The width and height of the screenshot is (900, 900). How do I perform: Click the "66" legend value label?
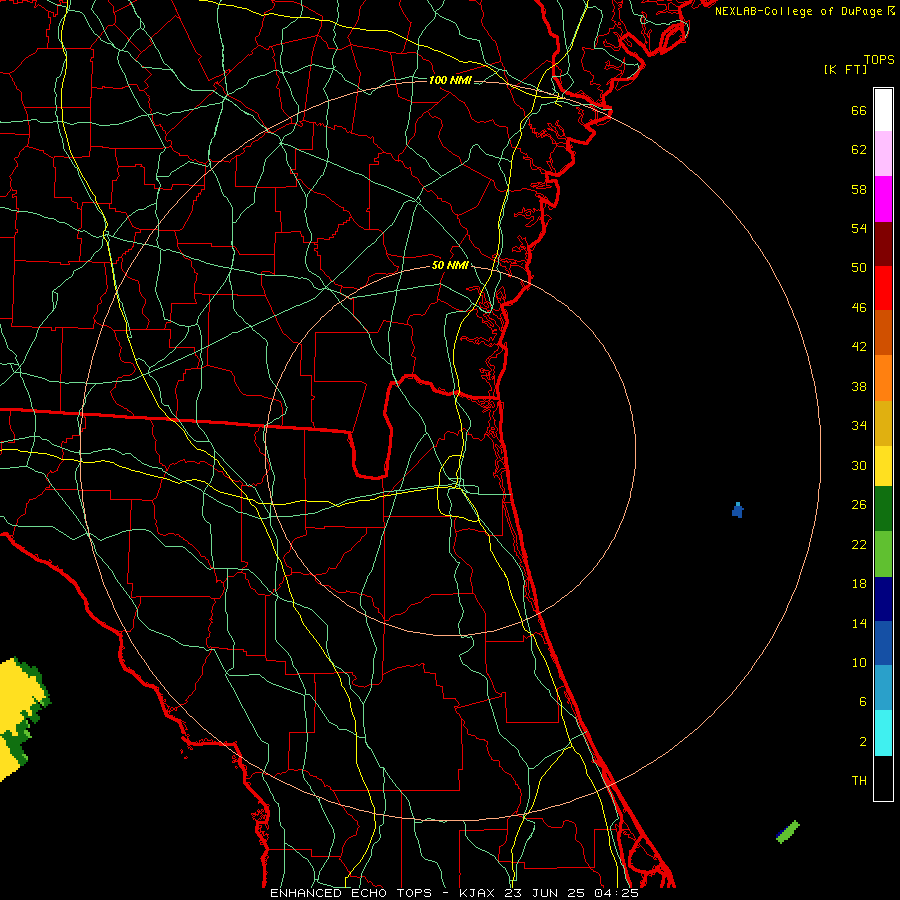(x=859, y=110)
